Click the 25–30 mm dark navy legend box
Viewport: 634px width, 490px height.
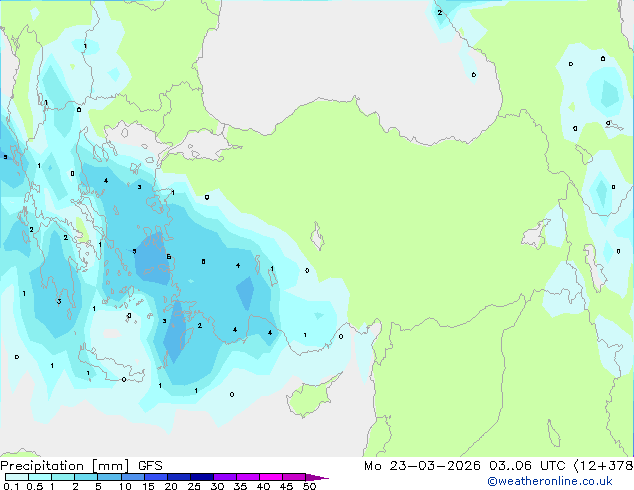202,477
